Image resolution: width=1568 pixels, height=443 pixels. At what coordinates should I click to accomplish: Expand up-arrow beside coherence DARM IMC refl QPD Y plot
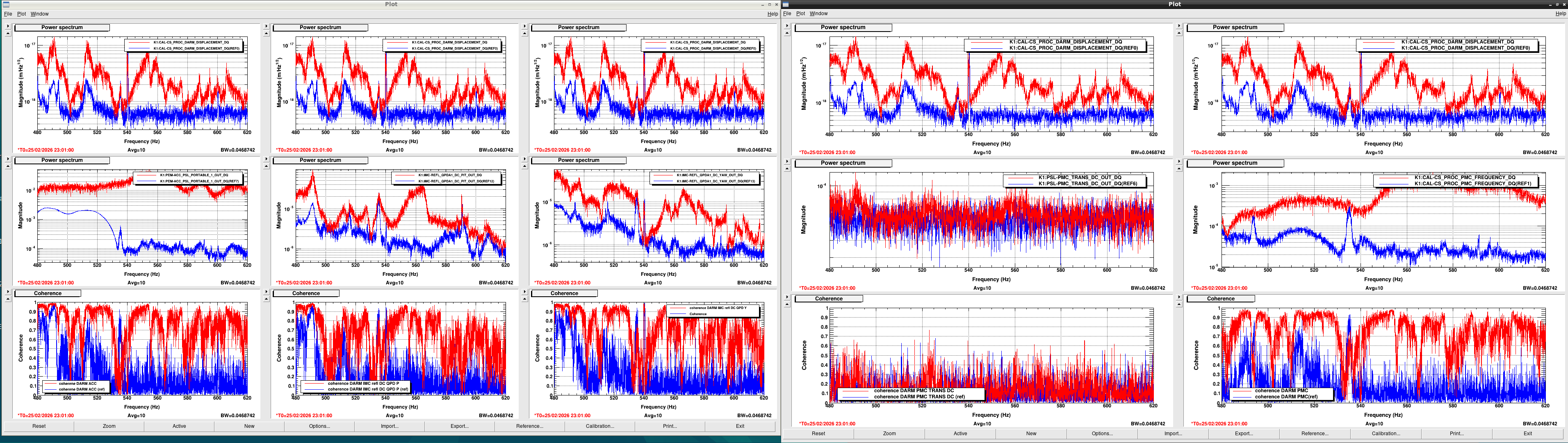[525, 299]
